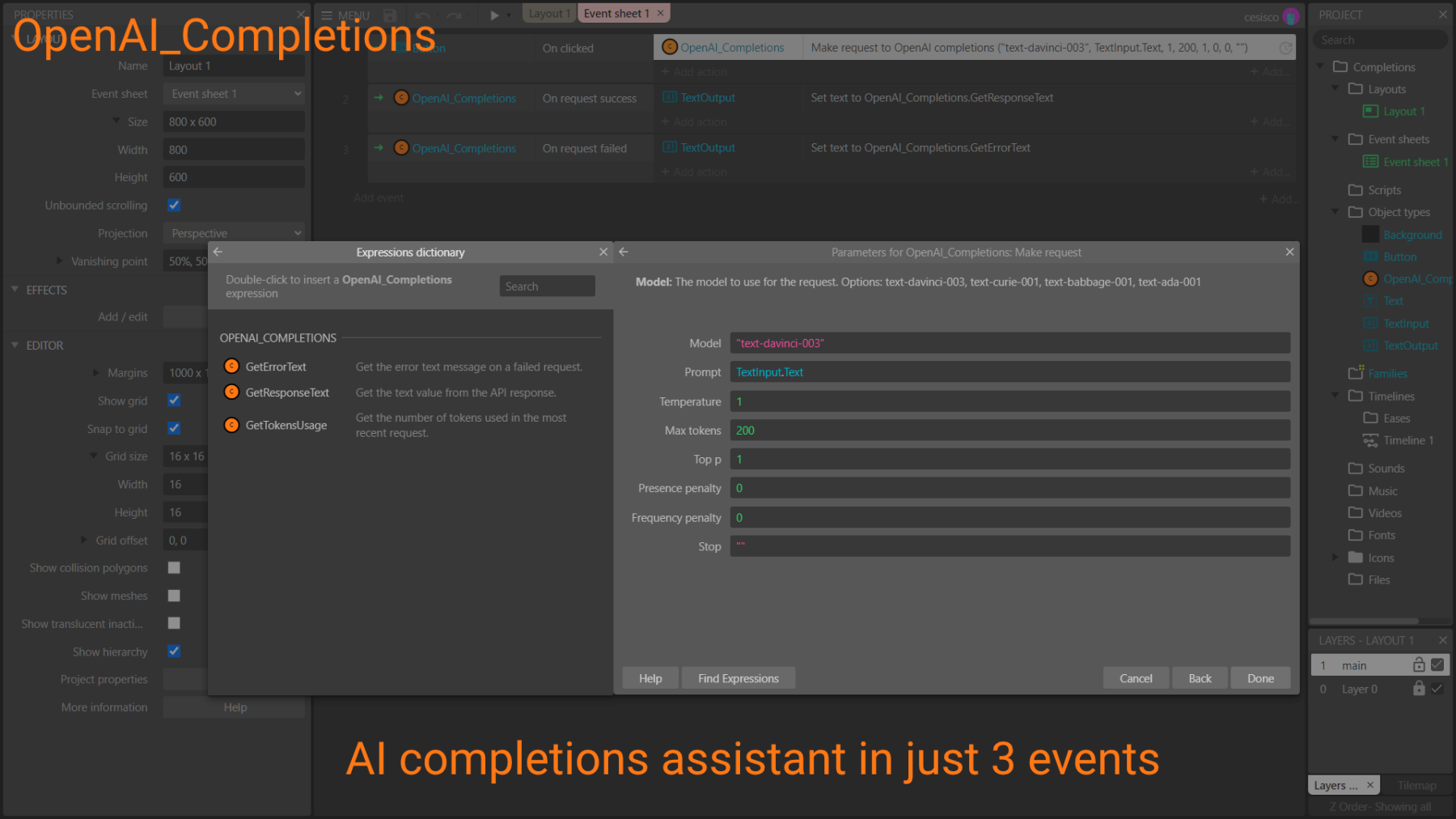Switch to the Layout 1 tab
The width and height of the screenshot is (1456, 819).
(549, 13)
